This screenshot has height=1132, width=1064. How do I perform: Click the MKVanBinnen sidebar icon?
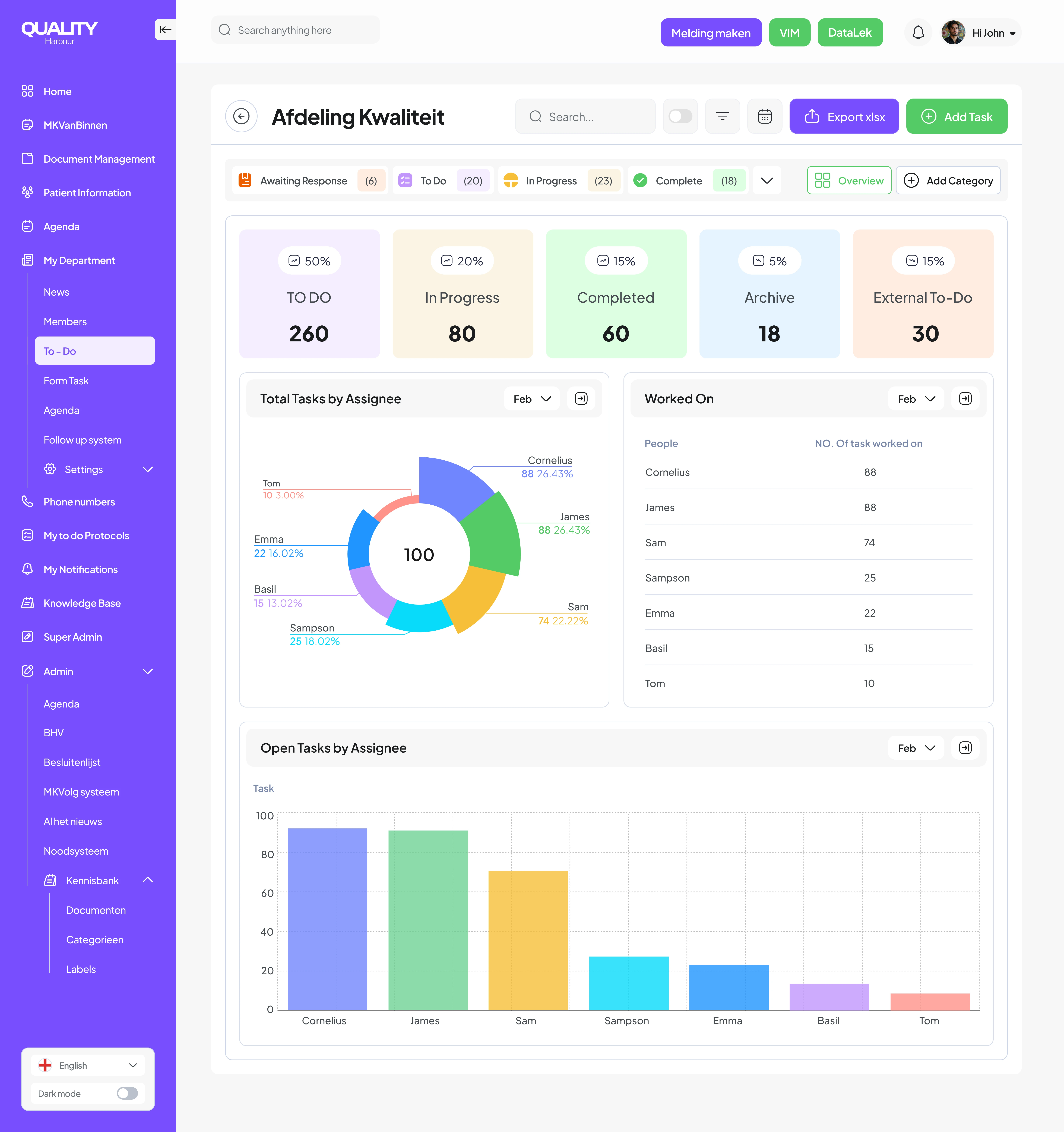tap(27, 125)
